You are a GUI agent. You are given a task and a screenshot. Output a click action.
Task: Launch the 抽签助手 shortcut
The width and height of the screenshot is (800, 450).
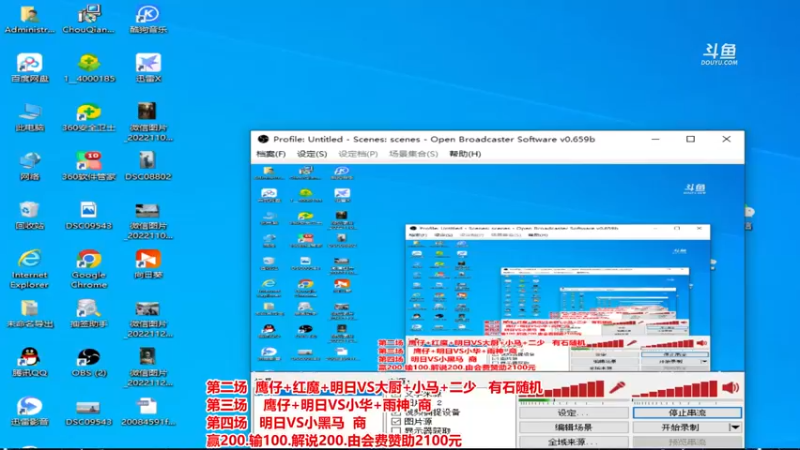tap(89, 313)
